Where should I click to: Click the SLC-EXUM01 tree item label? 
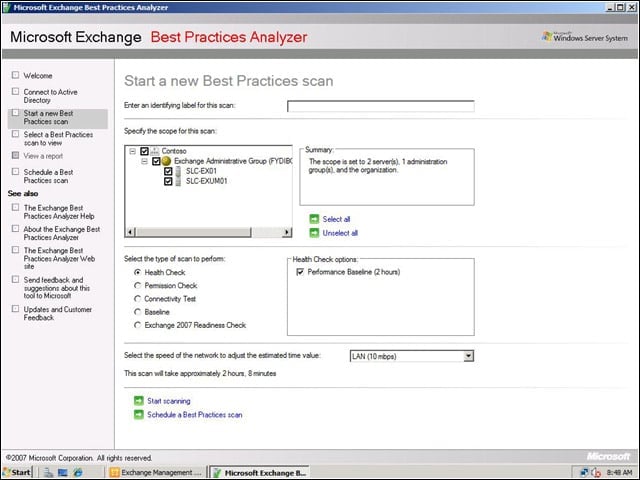point(207,181)
